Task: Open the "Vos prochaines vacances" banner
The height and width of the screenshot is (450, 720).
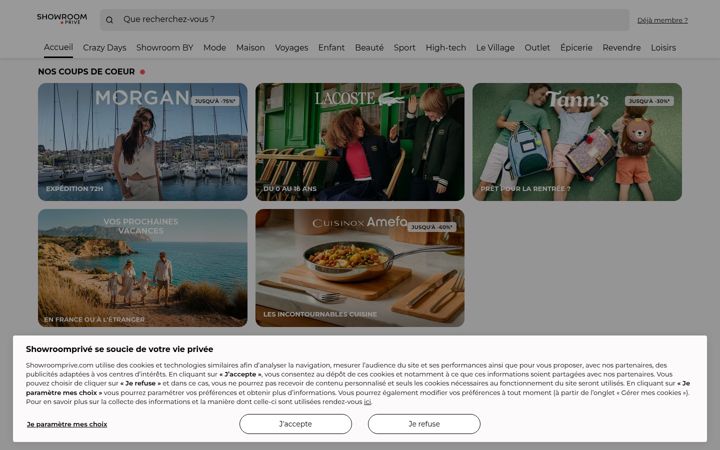Action: (142, 268)
